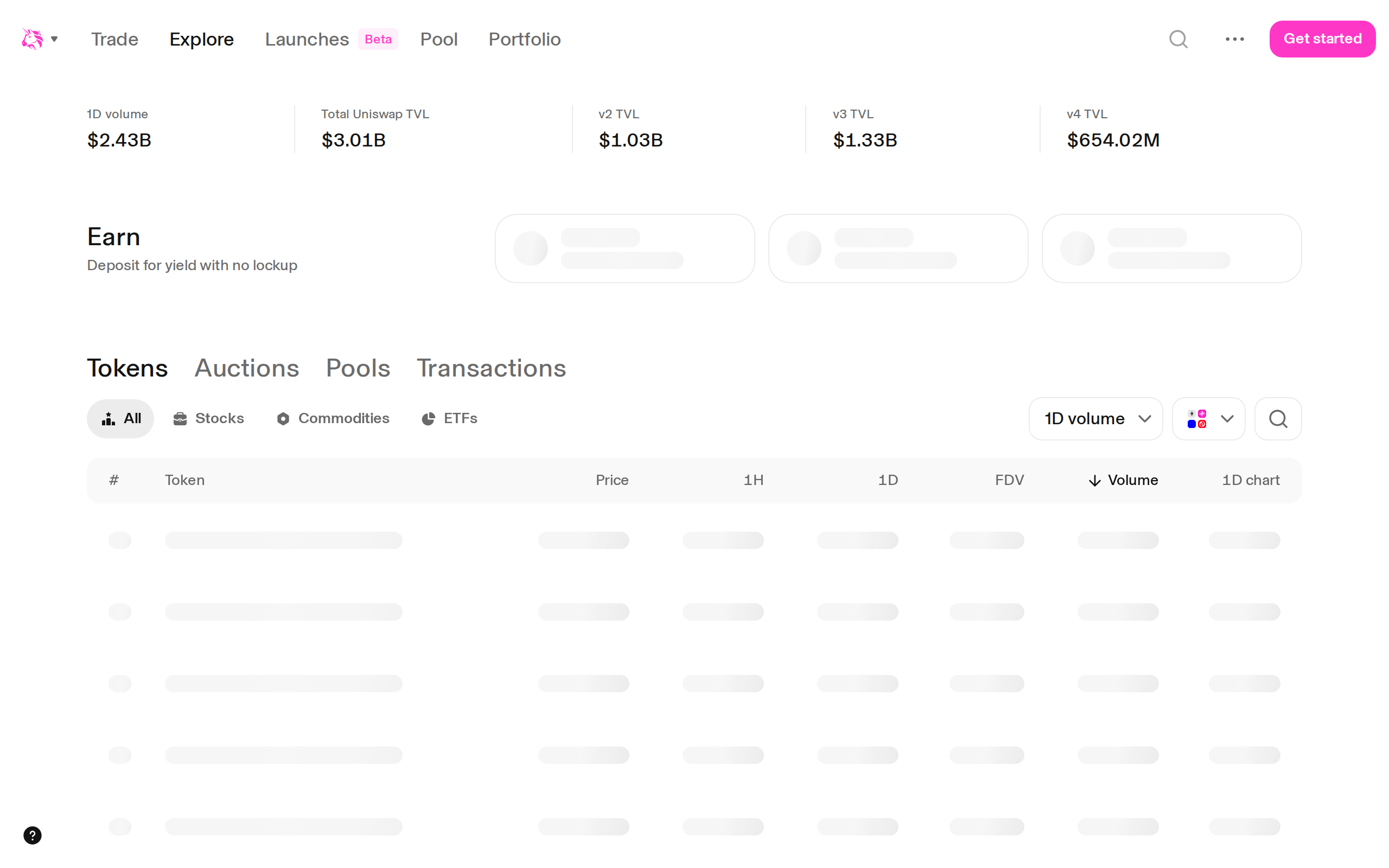Open the three-dot more options menu
Viewport: 1389px width, 868px height.
(x=1234, y=39)
